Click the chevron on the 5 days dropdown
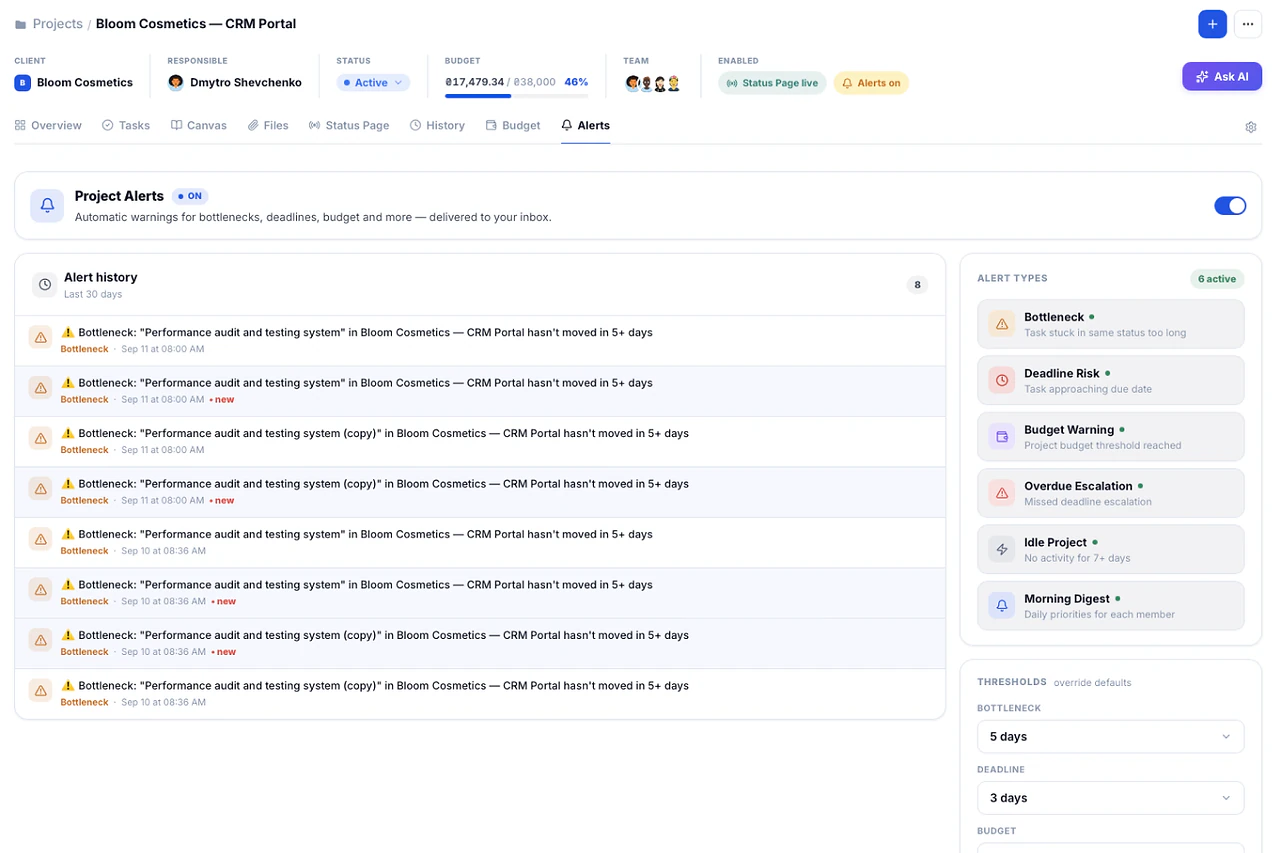 1226,737
